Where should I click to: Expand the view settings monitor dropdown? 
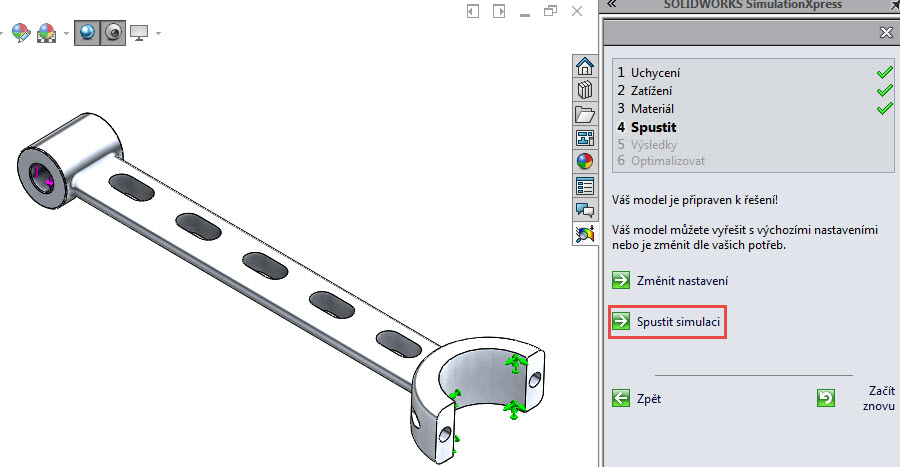tap(158, 33)
